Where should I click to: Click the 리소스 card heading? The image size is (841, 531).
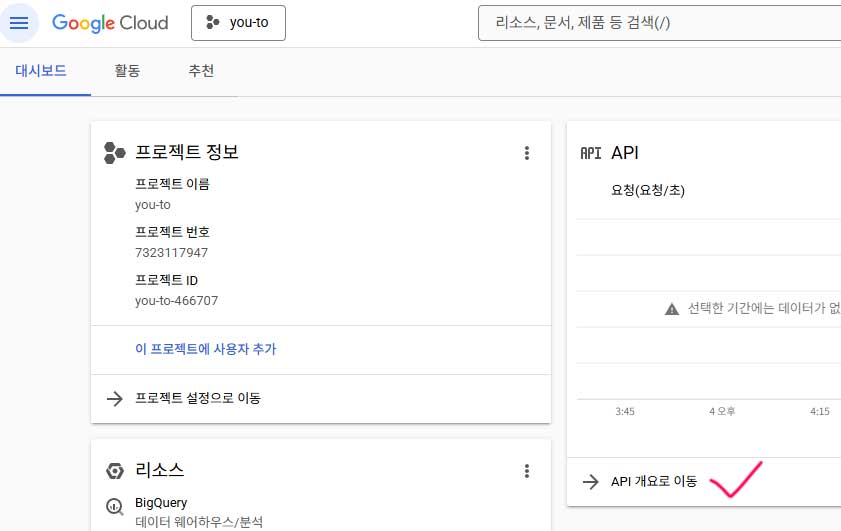tap(159, 470)
